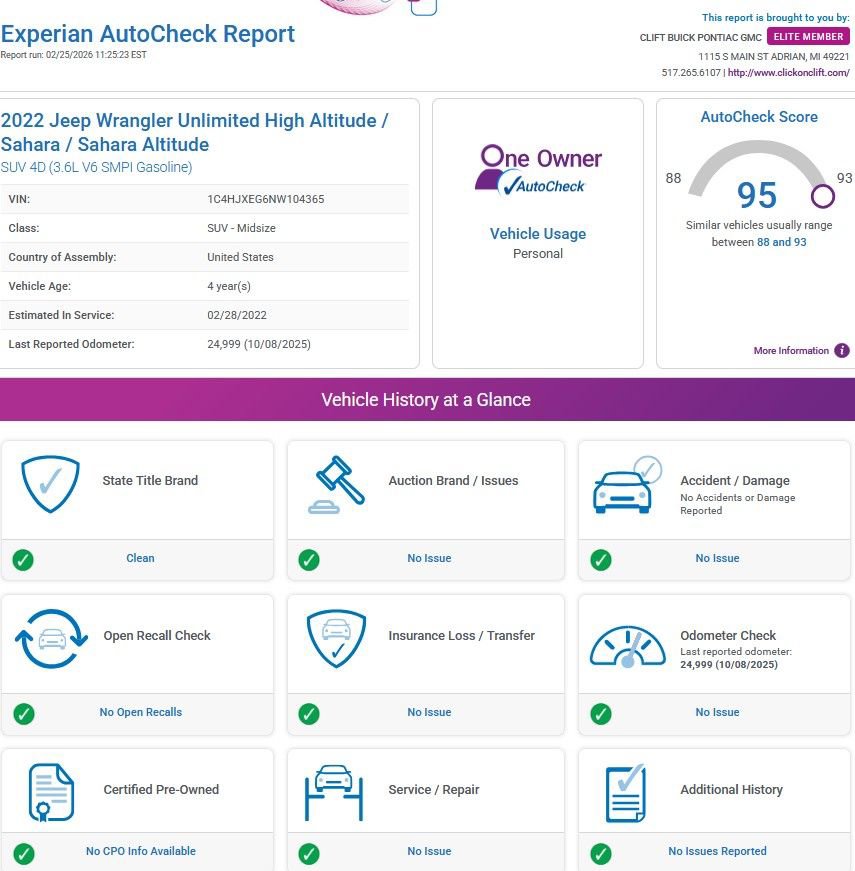Viewport: 855px width, 871px height.
Task: Open the clickonclift.com dealer website link
Action: (x=788, y=73)
